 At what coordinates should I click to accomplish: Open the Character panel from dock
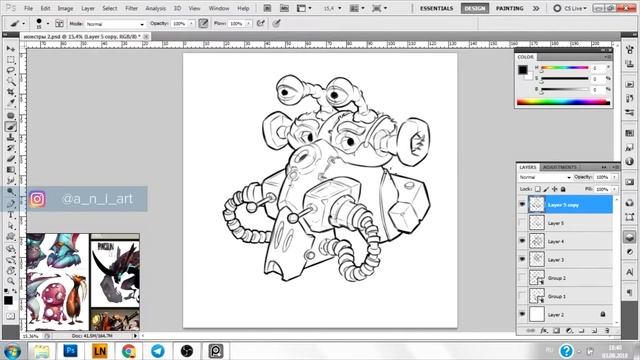pos(629,271)
